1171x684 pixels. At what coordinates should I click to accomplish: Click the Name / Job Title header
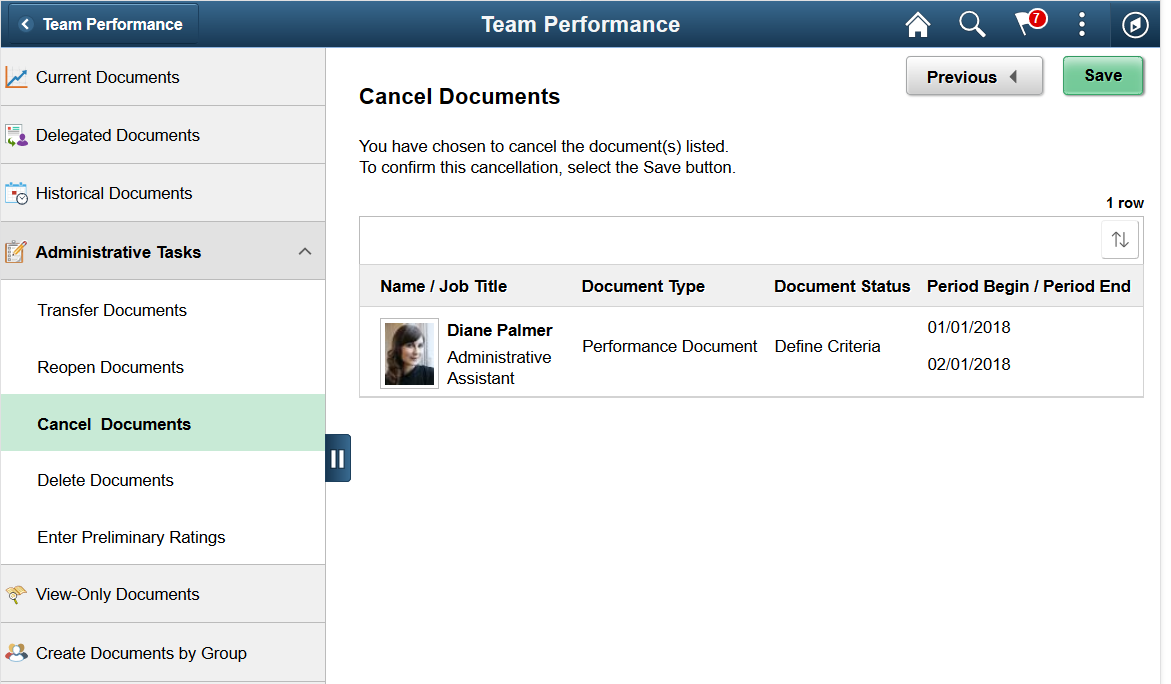(443, 286)
